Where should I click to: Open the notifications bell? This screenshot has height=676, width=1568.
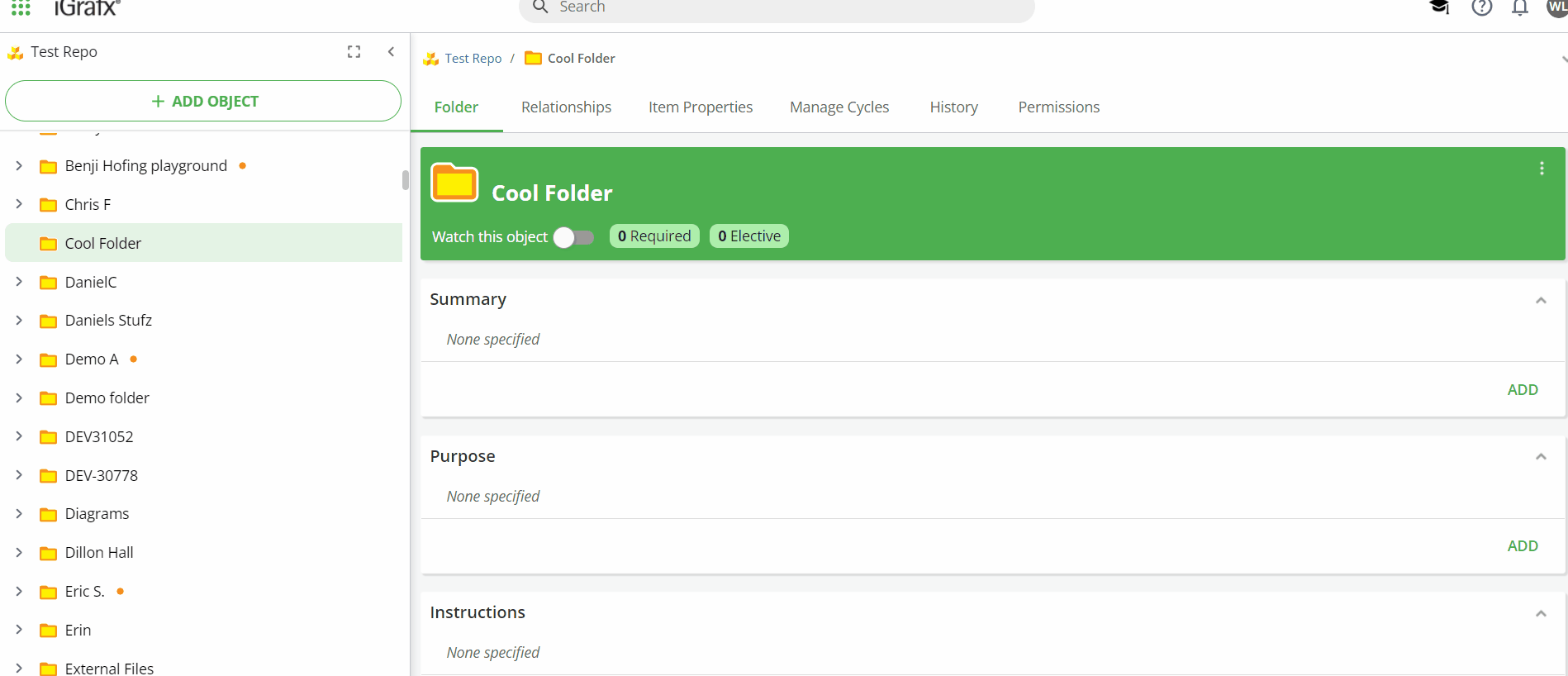(x=1519, y=7)
